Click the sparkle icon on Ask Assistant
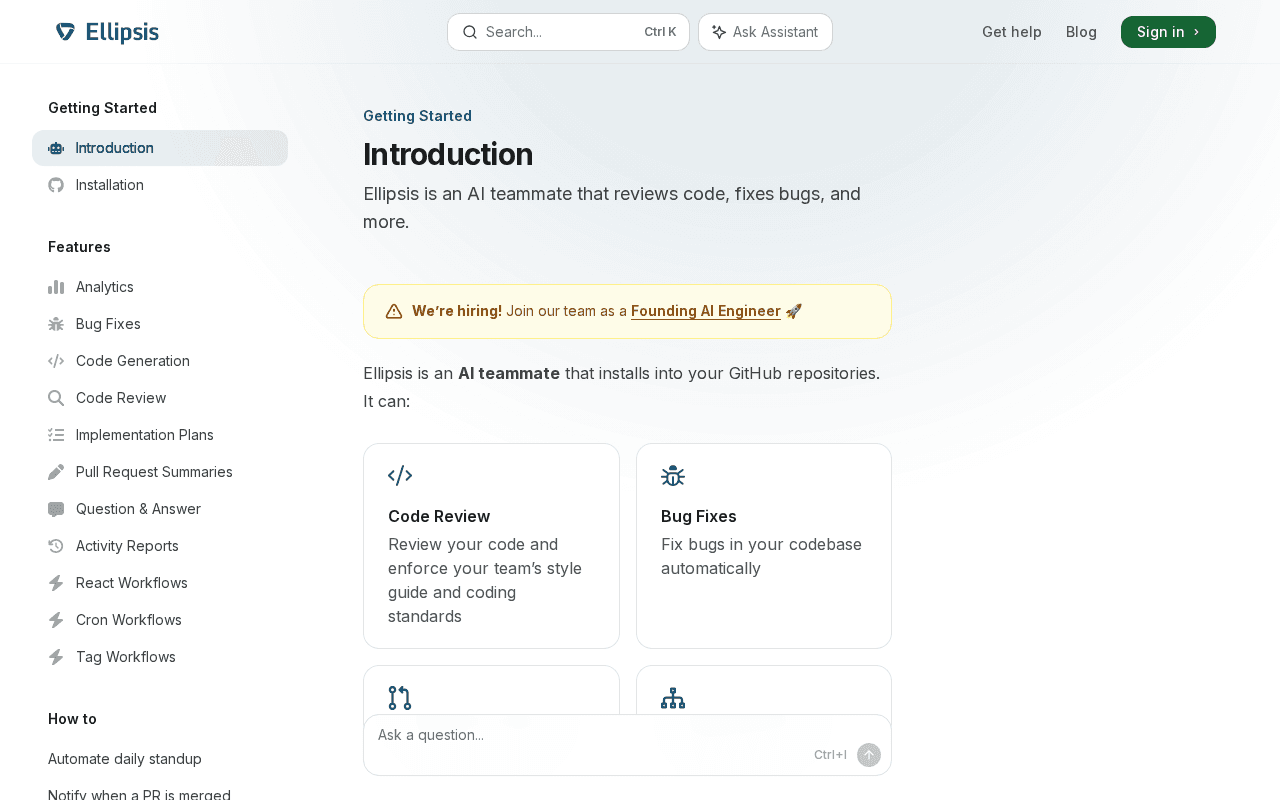This screenshot has height=800, width=1280. (x=719, y=32)
